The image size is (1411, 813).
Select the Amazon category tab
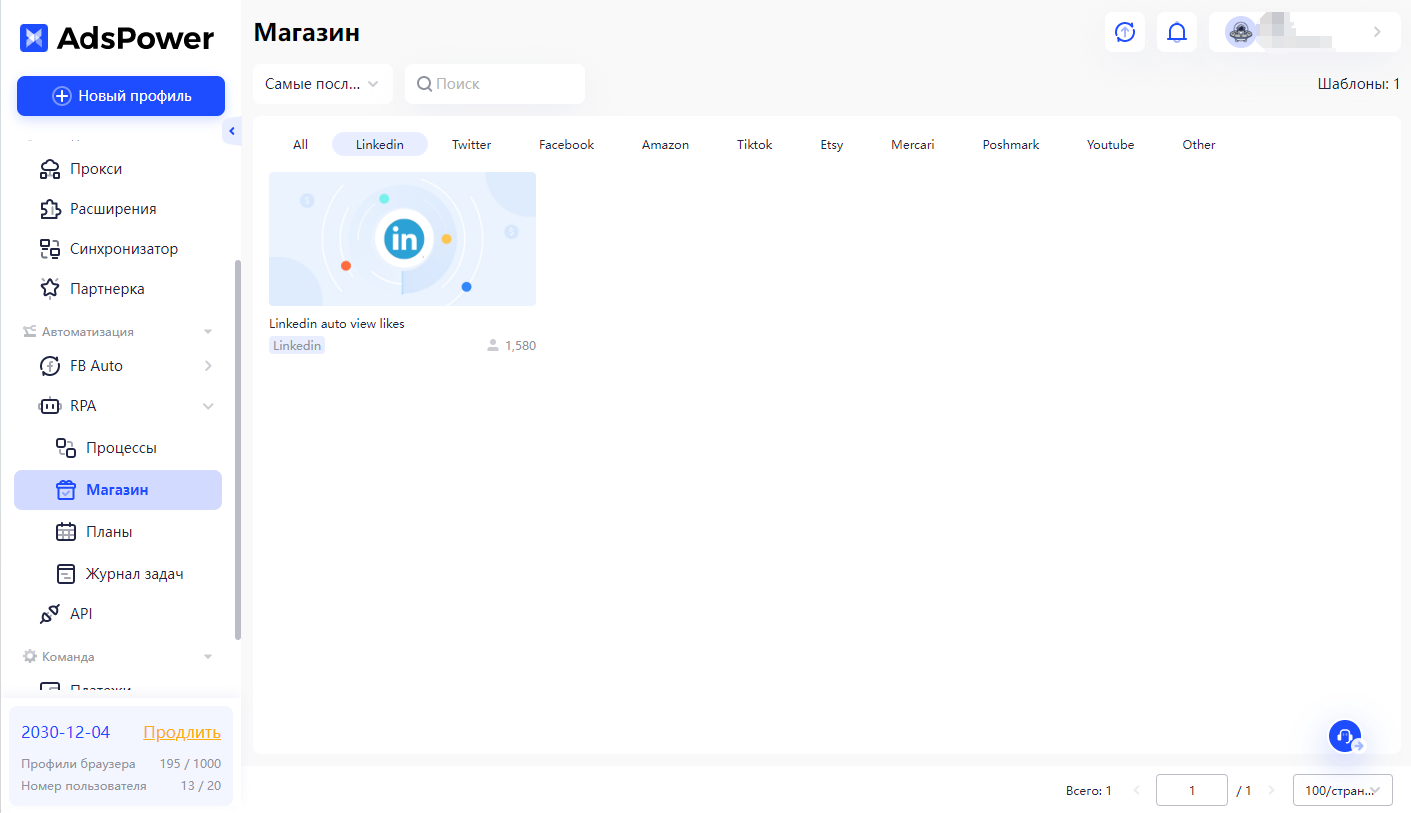pos(665,145)
